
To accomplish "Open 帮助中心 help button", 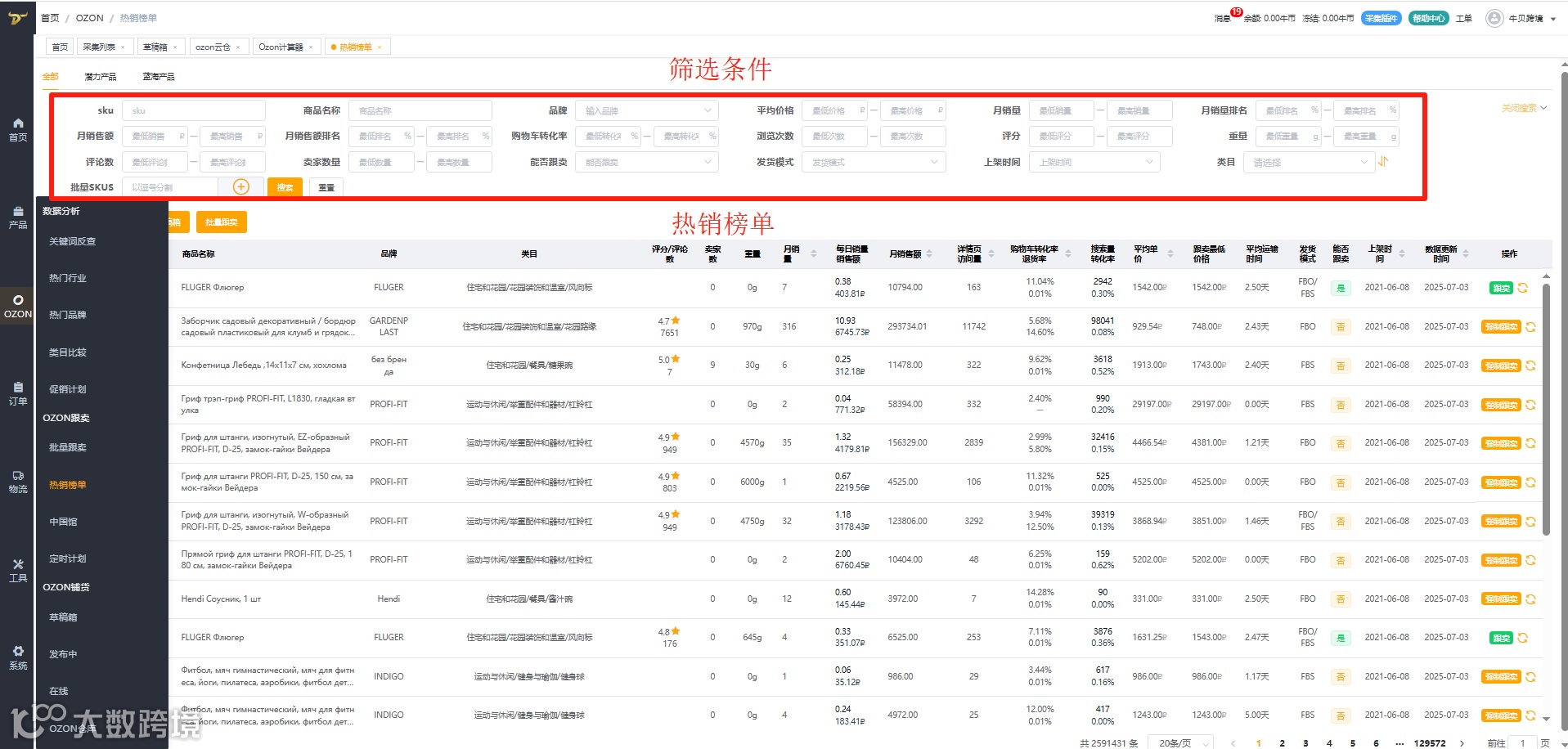I will pyautogui.click(x=1428, y=18).
